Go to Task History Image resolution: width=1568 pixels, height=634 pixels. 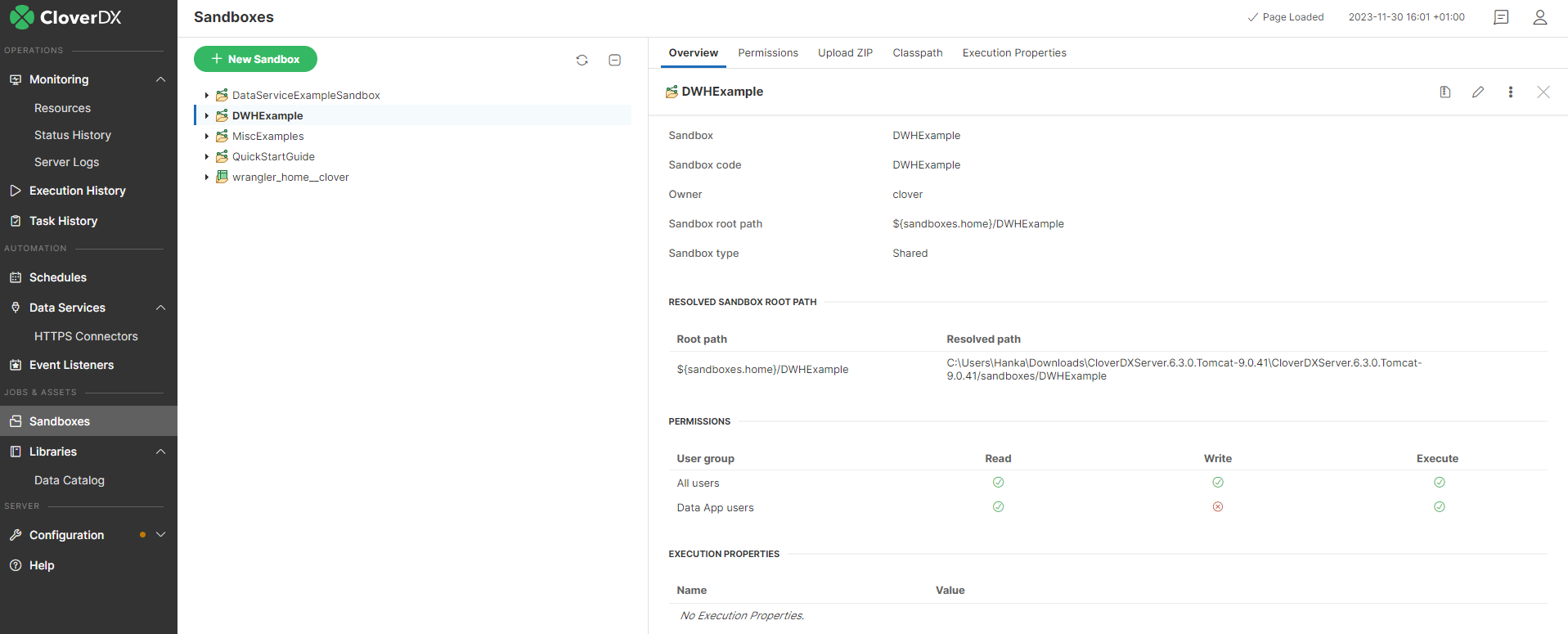[63, 221]
